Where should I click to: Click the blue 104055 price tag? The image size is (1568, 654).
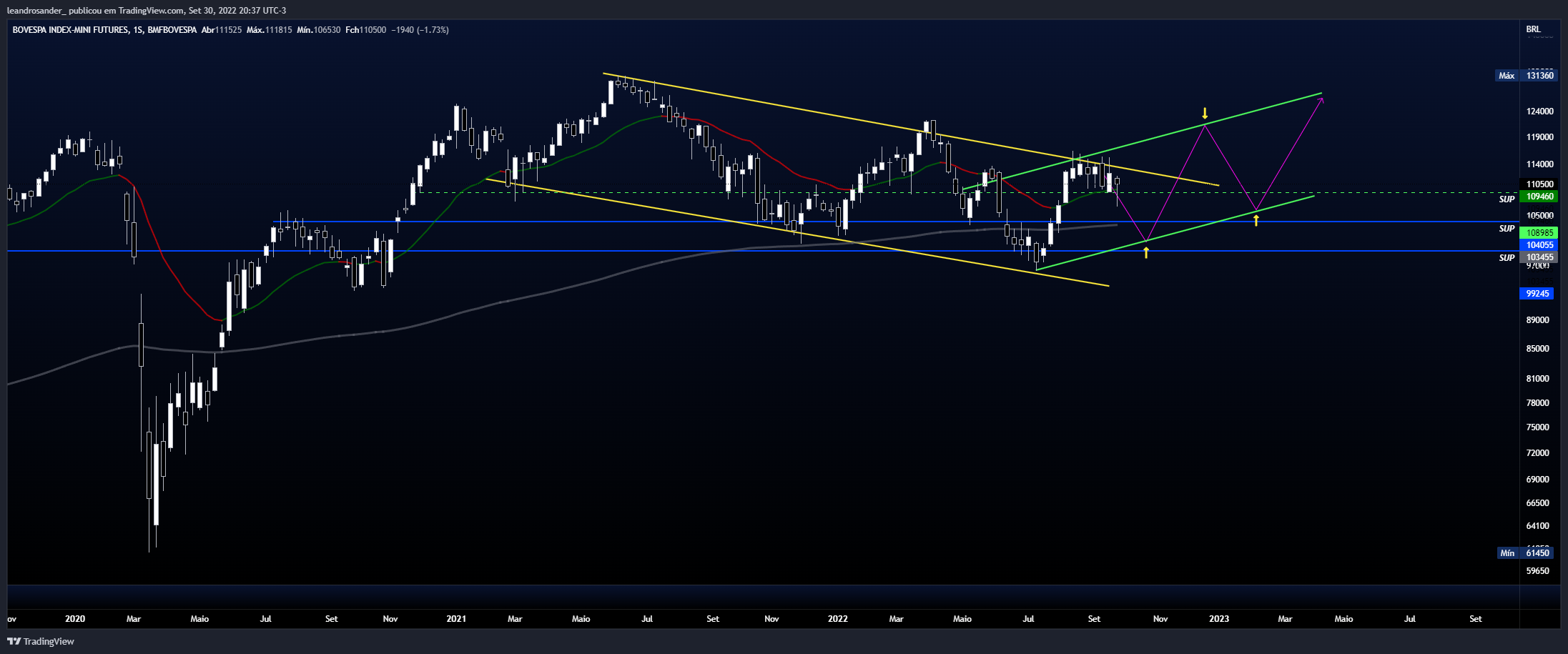[x=1539, y=244]
